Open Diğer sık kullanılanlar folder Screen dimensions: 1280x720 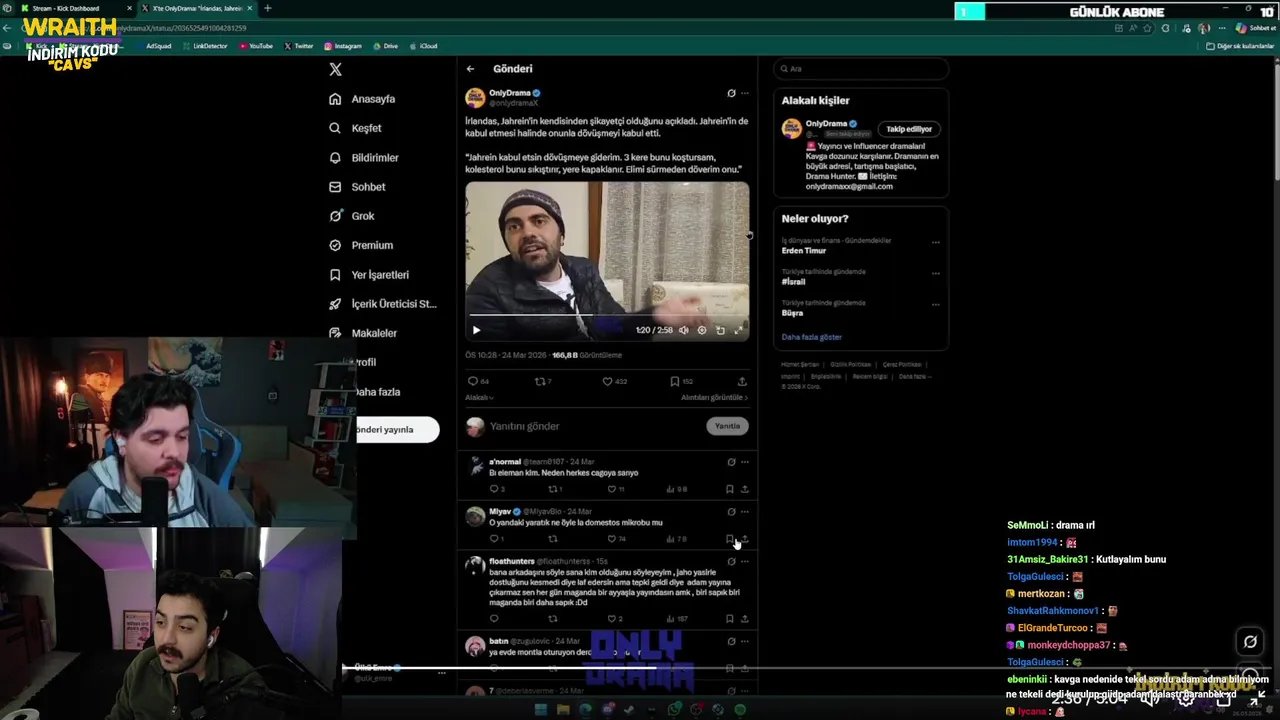[1240, 46]
